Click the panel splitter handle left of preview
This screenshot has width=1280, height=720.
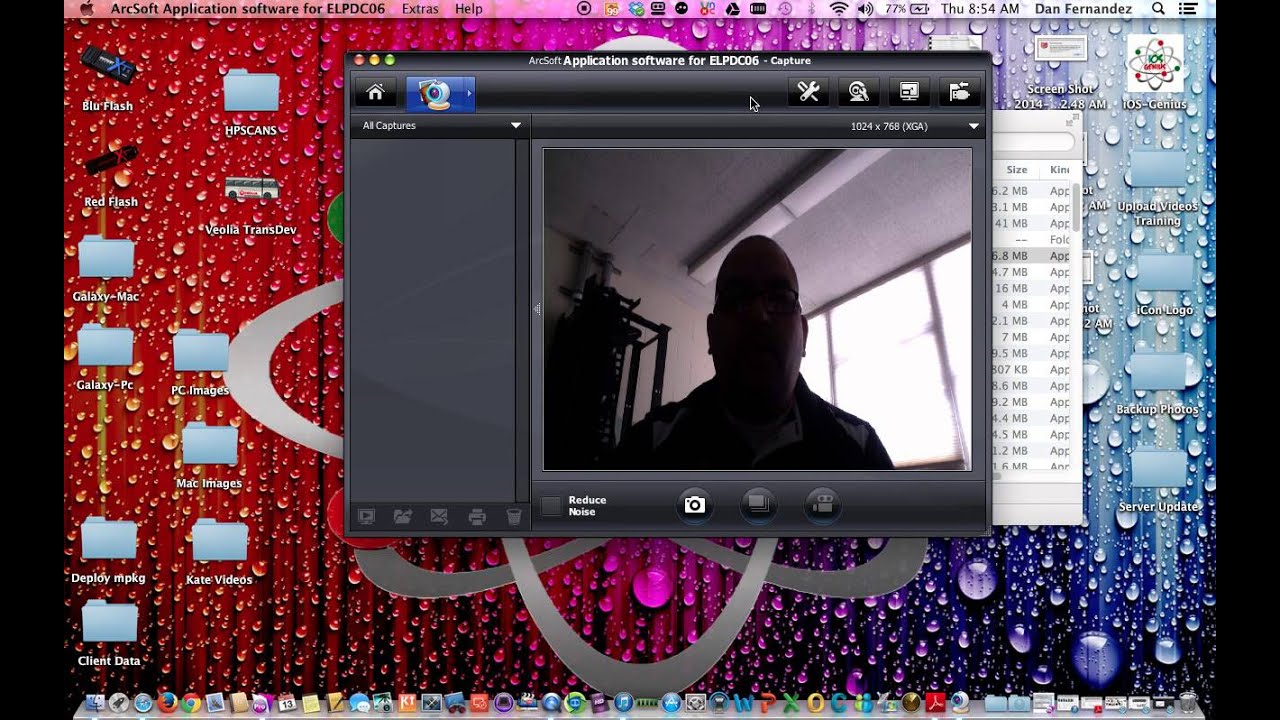(537, 310)
